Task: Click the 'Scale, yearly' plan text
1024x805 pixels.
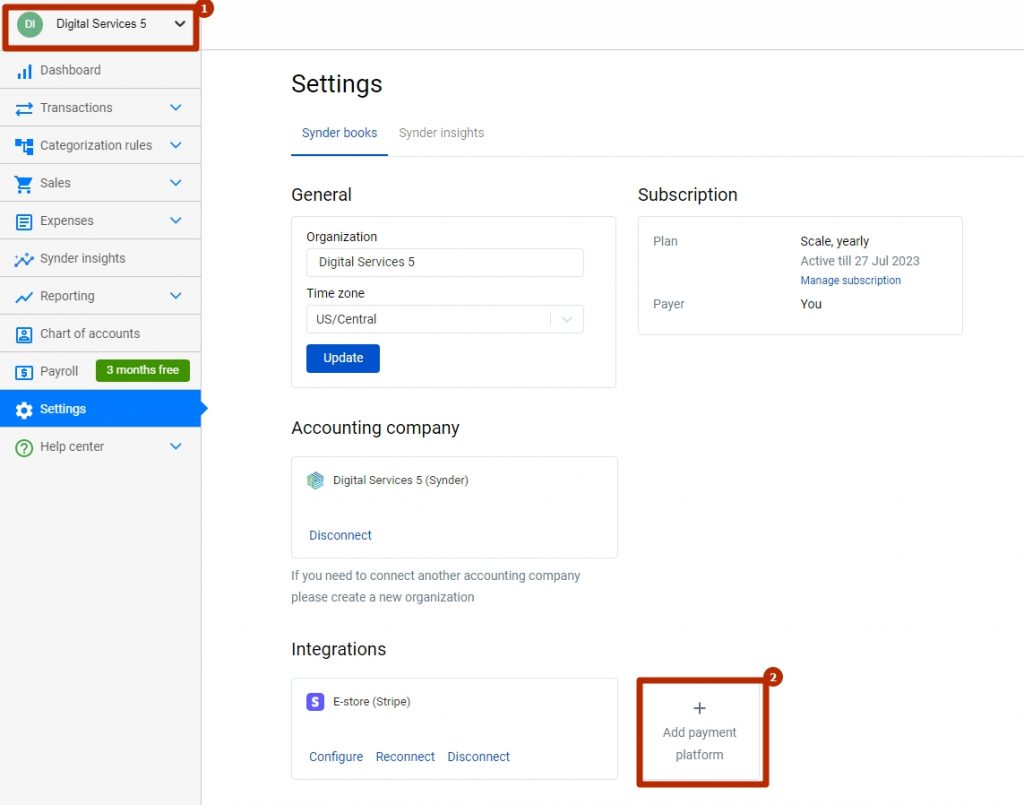Action: point(835,242)
